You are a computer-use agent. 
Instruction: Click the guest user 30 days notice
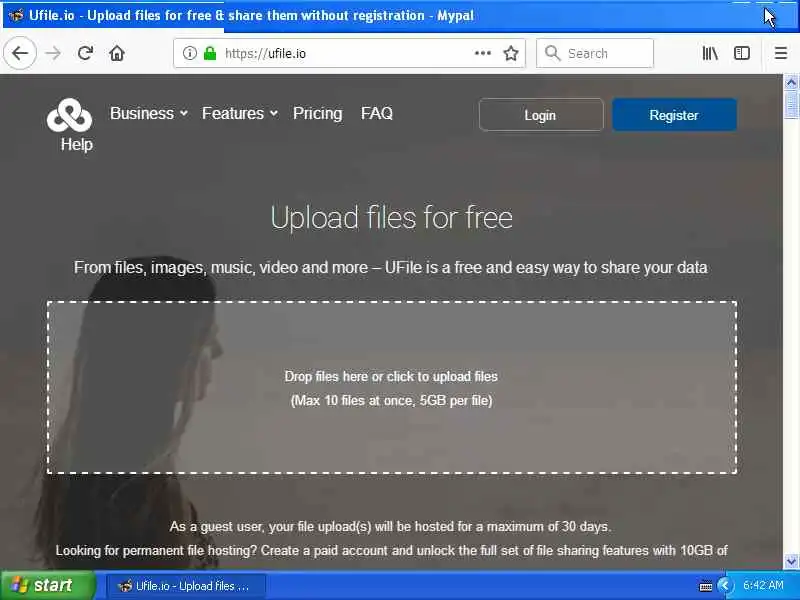point(390,527)
